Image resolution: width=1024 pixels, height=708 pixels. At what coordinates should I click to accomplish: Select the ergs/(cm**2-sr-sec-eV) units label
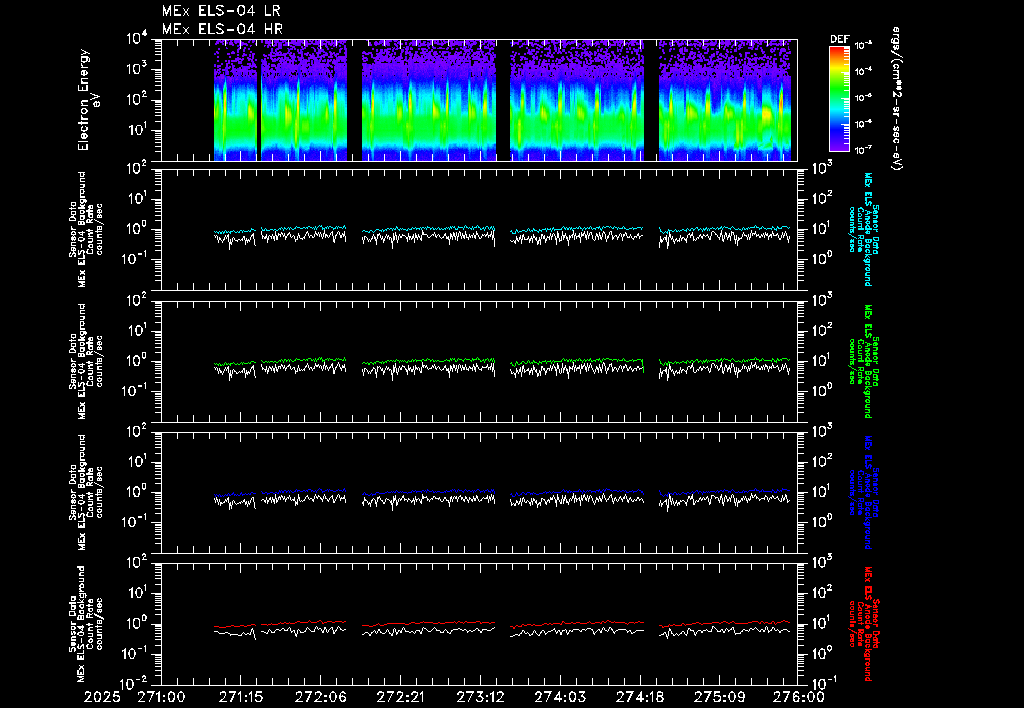click(x=897, y=99)
